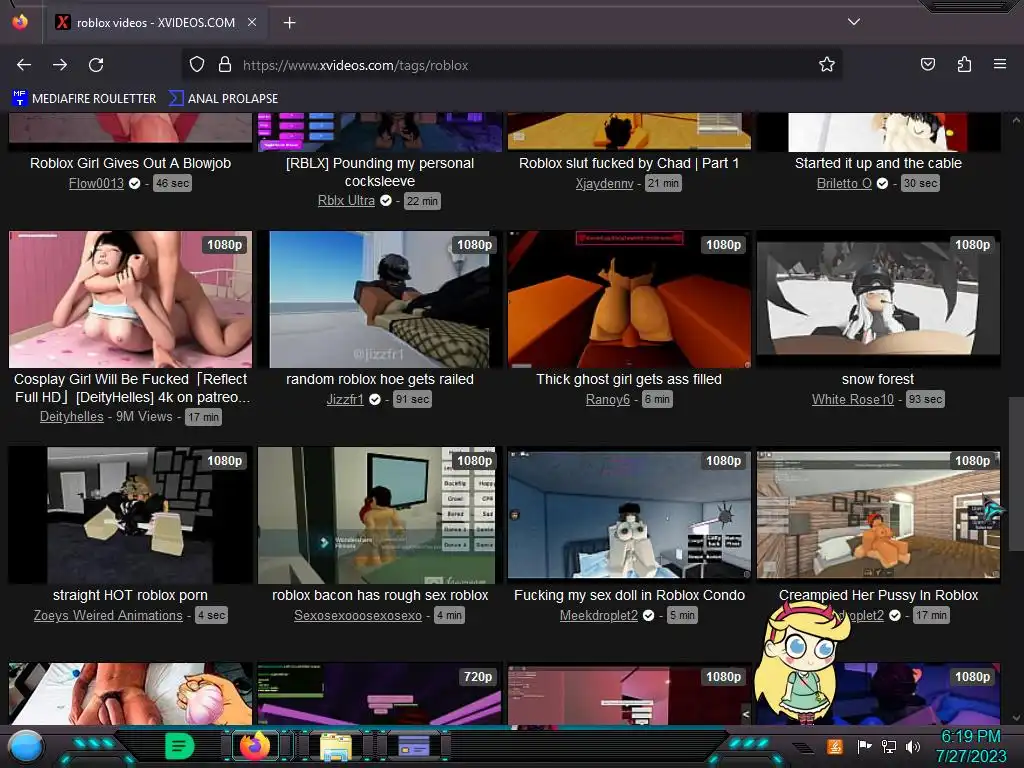The image size is (1024, 768).
Task: Open network status tray icon
Action: pyautogui.click(x=888, y=746)
